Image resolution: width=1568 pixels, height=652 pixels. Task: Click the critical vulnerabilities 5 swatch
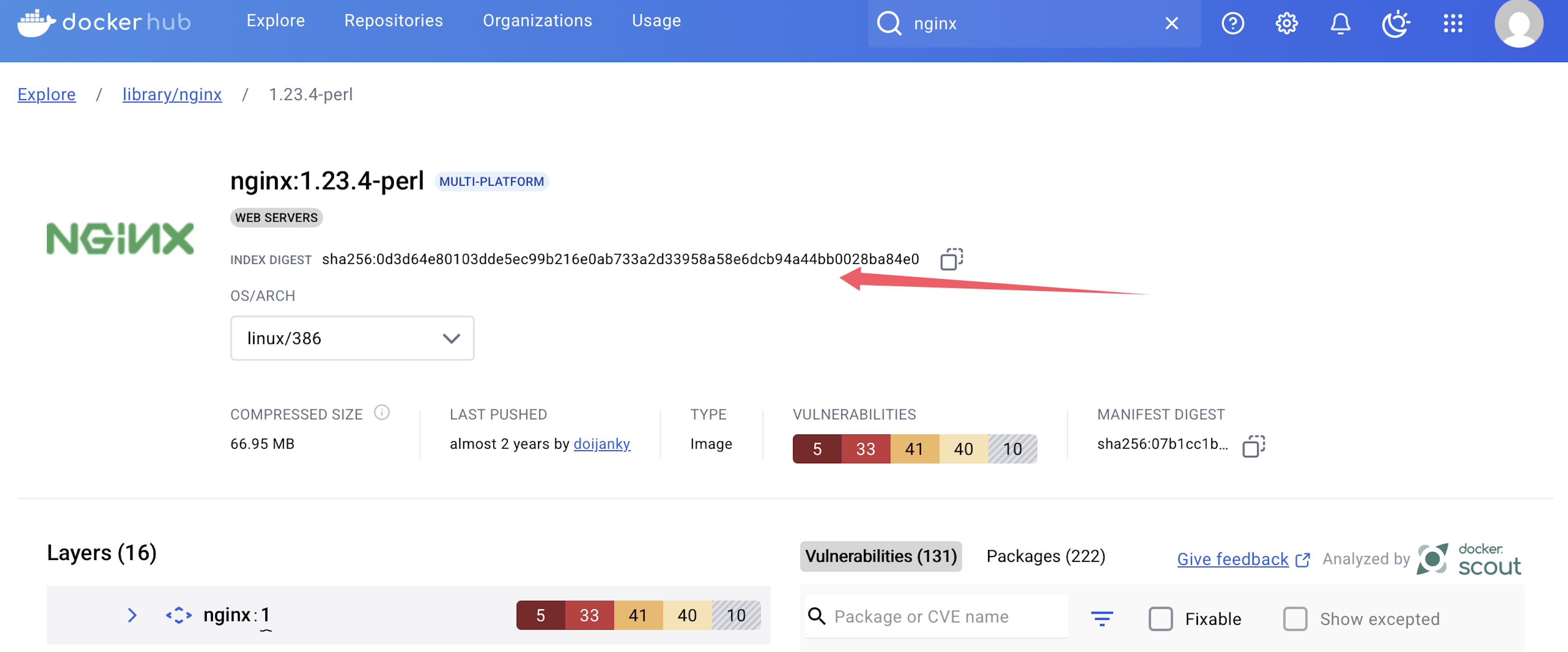point(817,449)
